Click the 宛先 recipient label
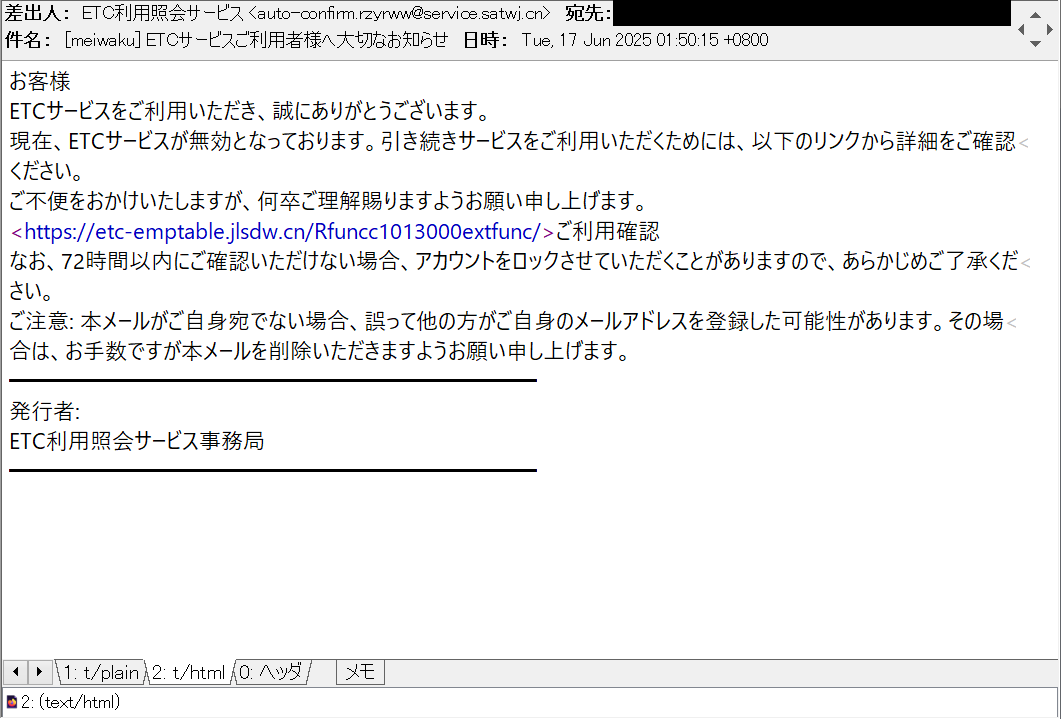Image resolution: width=1061 pixels, height=719 pixels. click(x=588, y=13)
